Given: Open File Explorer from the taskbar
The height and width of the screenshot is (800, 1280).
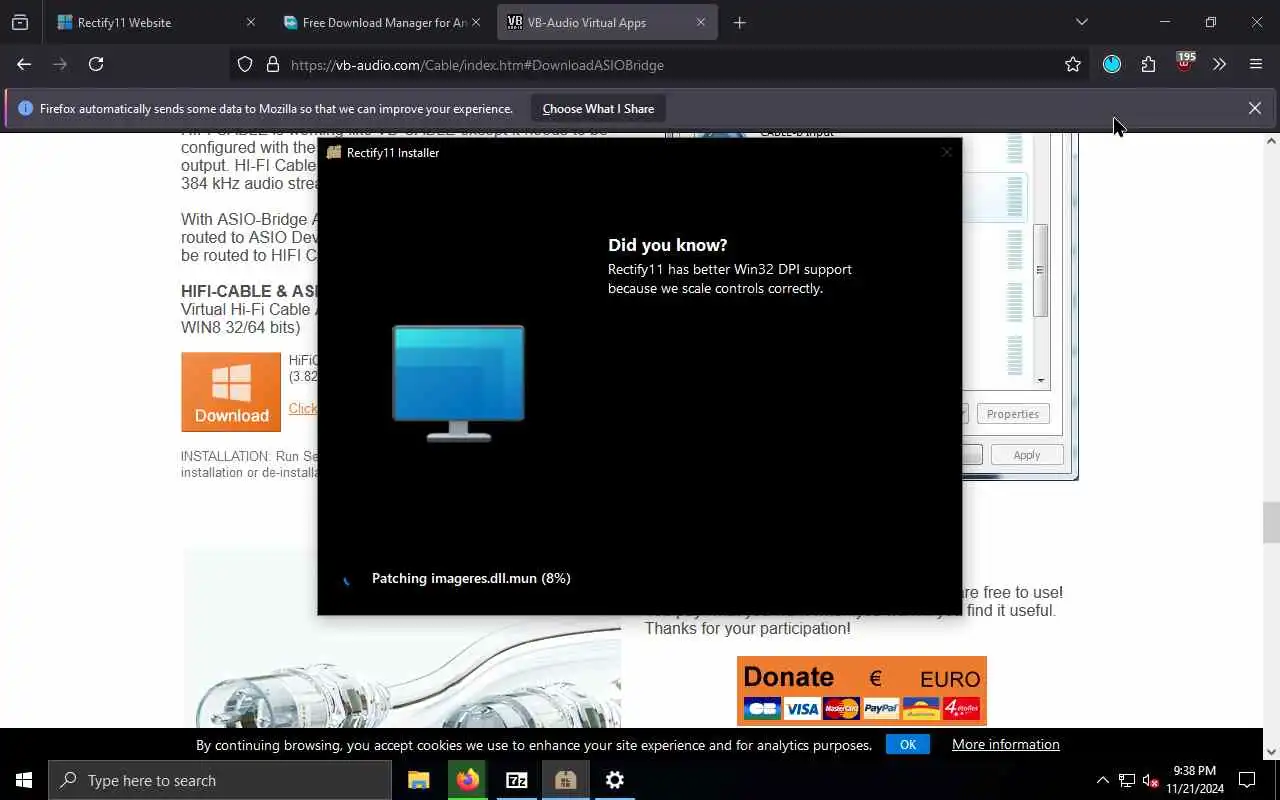Looking at the screenshot, I should coord(419,780).
